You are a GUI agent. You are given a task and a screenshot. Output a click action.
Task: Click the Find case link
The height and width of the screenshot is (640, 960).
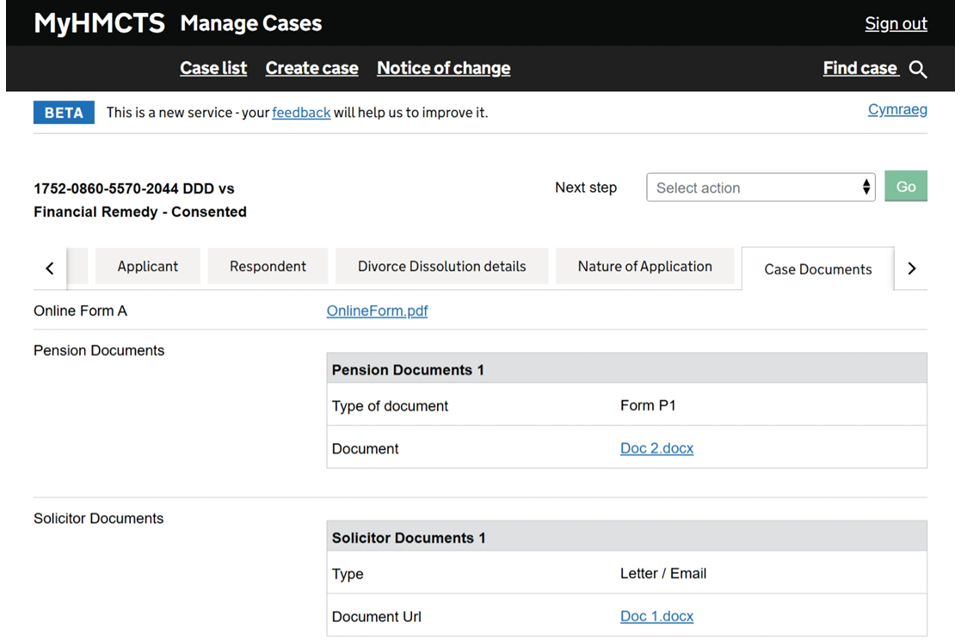[860, 68]
